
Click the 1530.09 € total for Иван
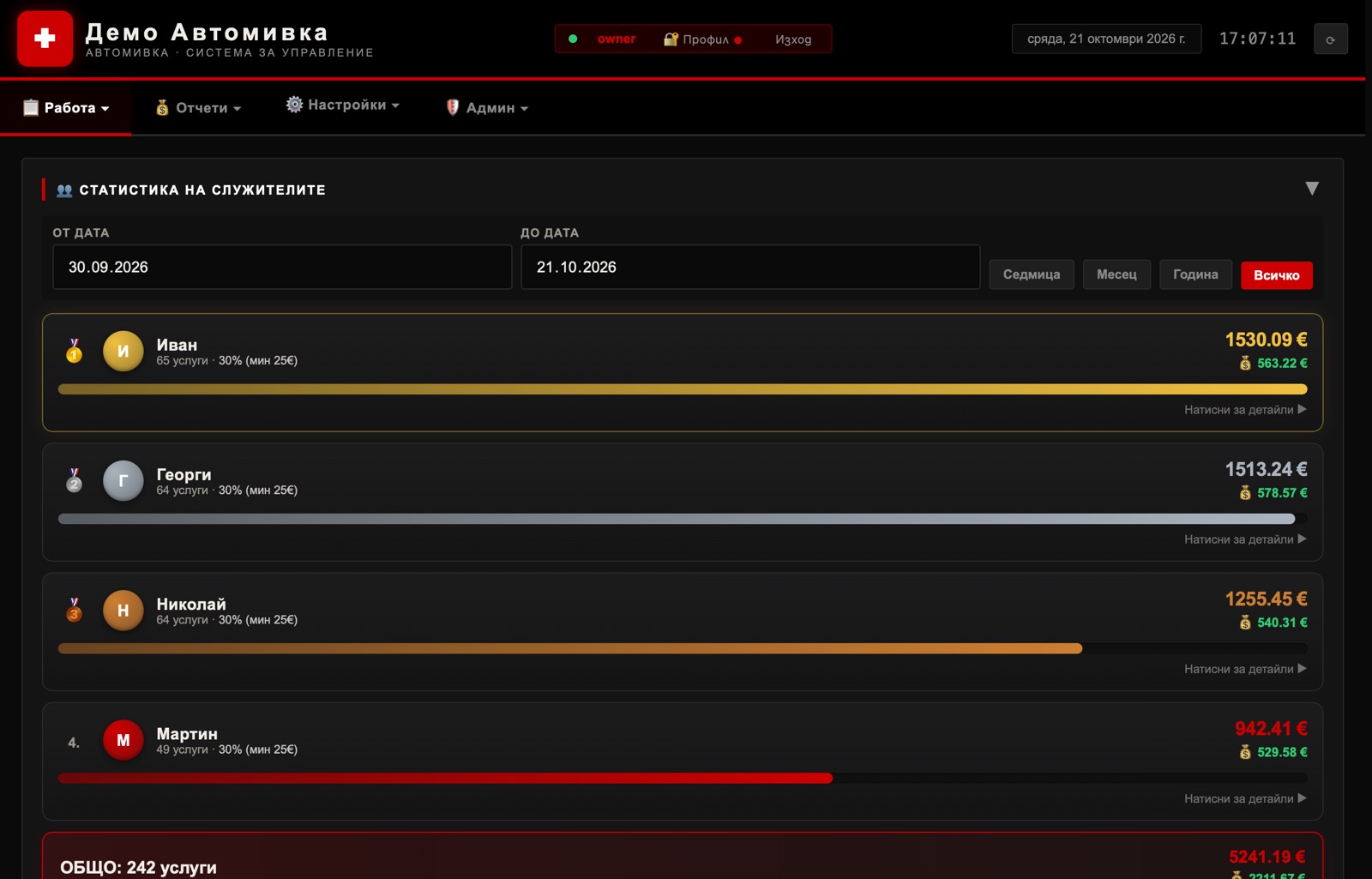1266,340
